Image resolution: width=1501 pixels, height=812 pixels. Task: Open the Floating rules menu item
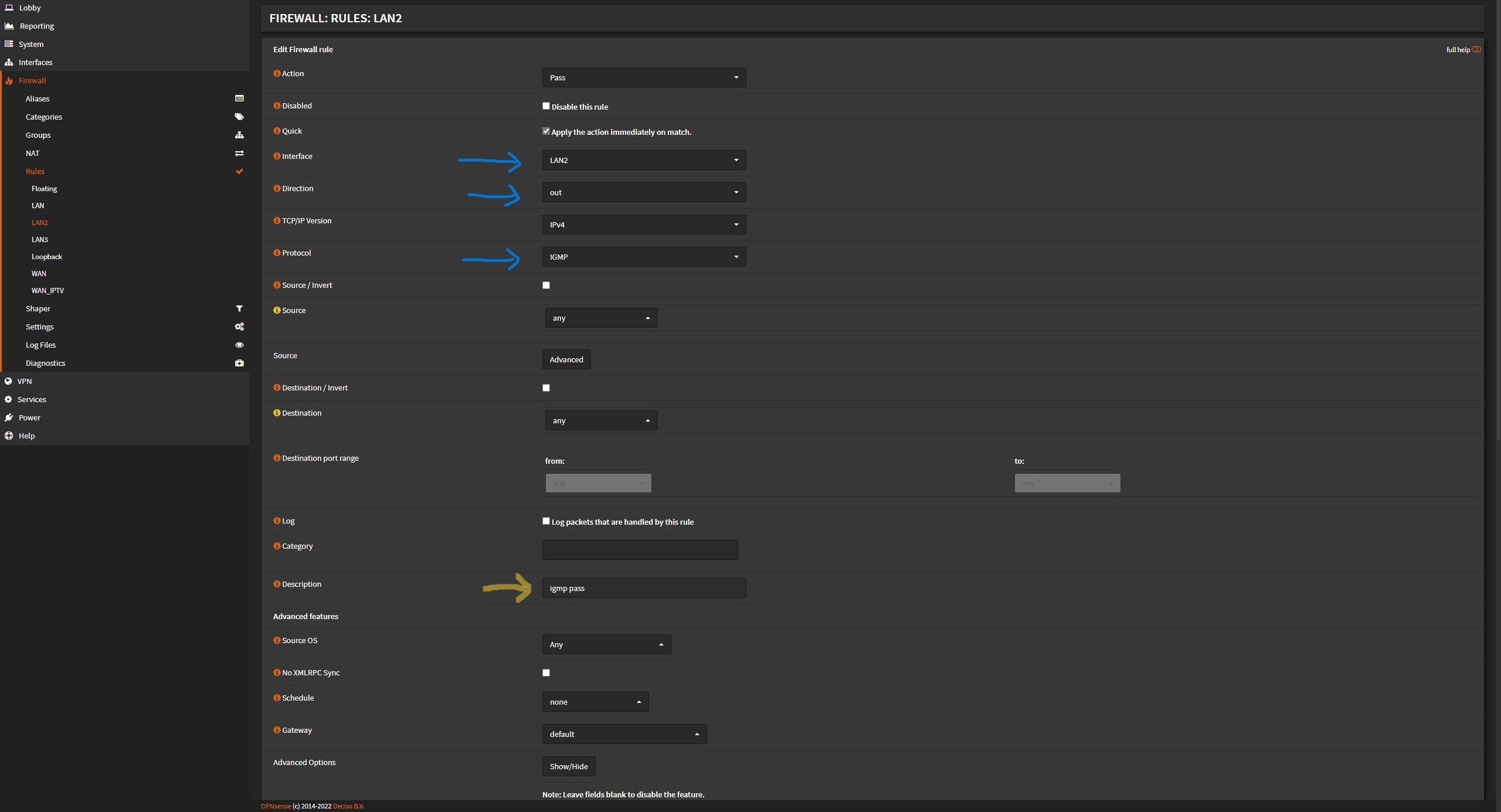click(x=44, y=188)
